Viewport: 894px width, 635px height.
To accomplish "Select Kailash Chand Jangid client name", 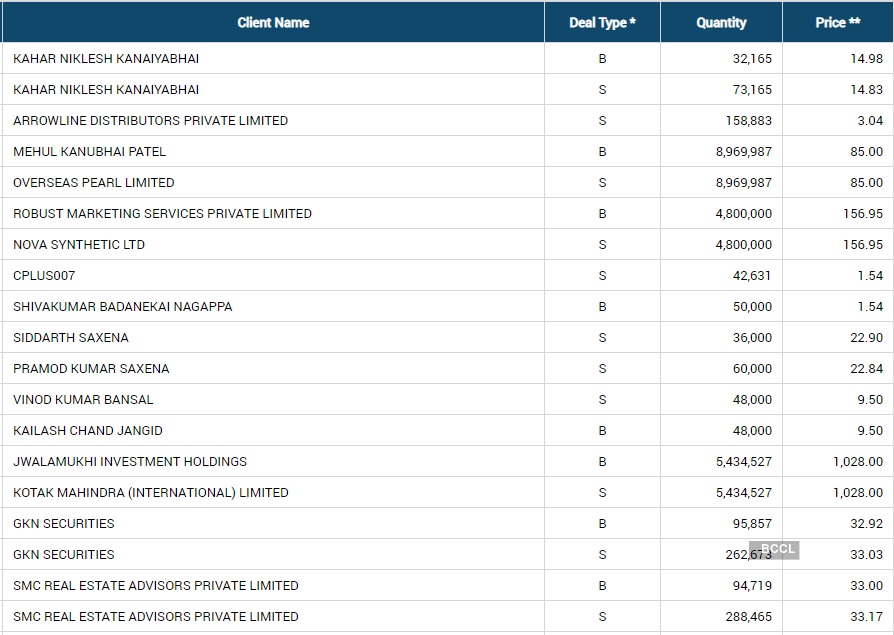I will pyautogui.click(x=87, y=431).
